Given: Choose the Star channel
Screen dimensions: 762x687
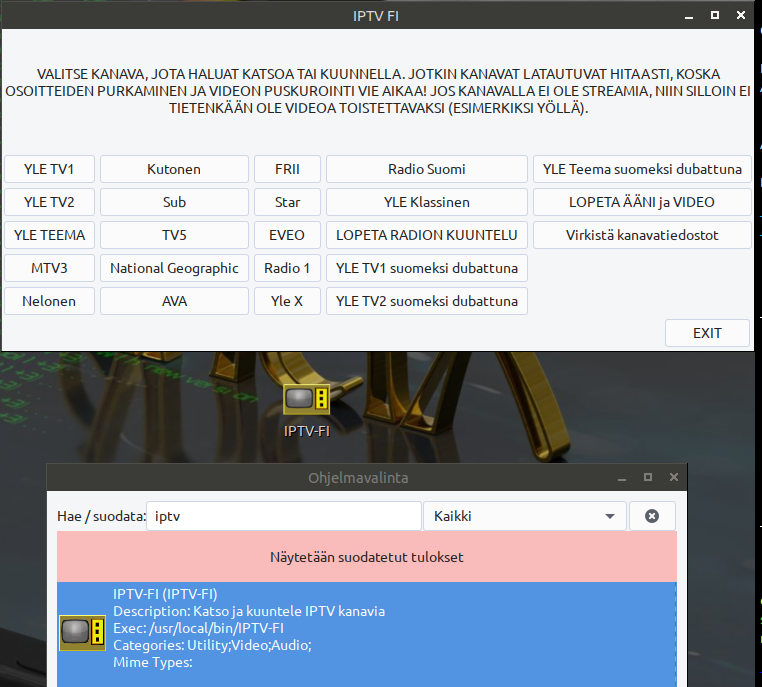Looking at the screenshot, I should pos(287,202).
